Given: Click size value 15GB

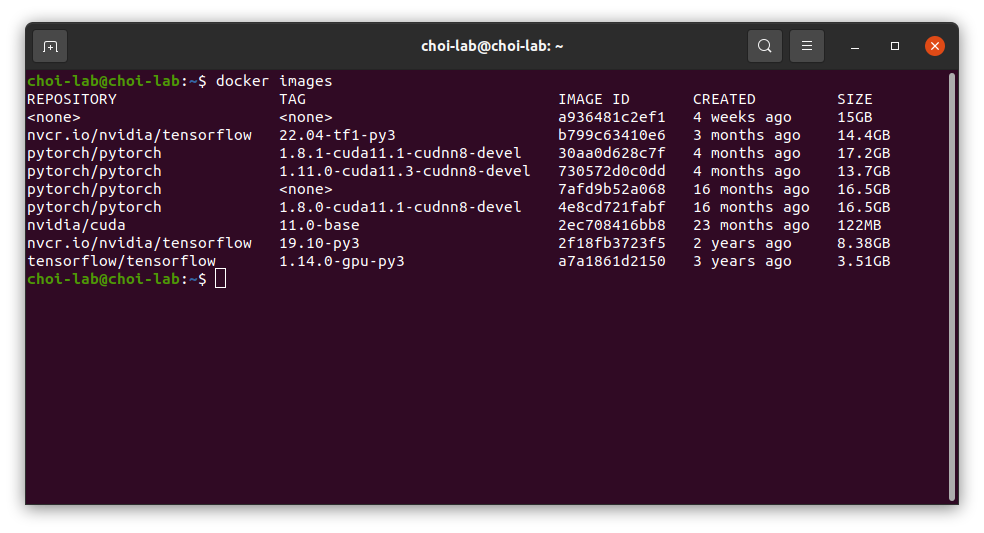Looking at the screenshot, I should (x=855, y=117).
